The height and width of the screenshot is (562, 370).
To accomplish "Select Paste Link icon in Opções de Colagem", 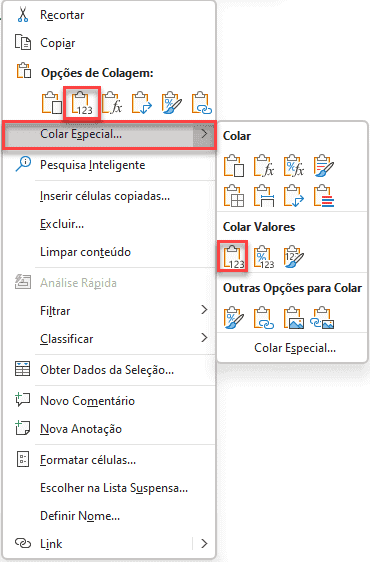I will click(x=202, y=104).
